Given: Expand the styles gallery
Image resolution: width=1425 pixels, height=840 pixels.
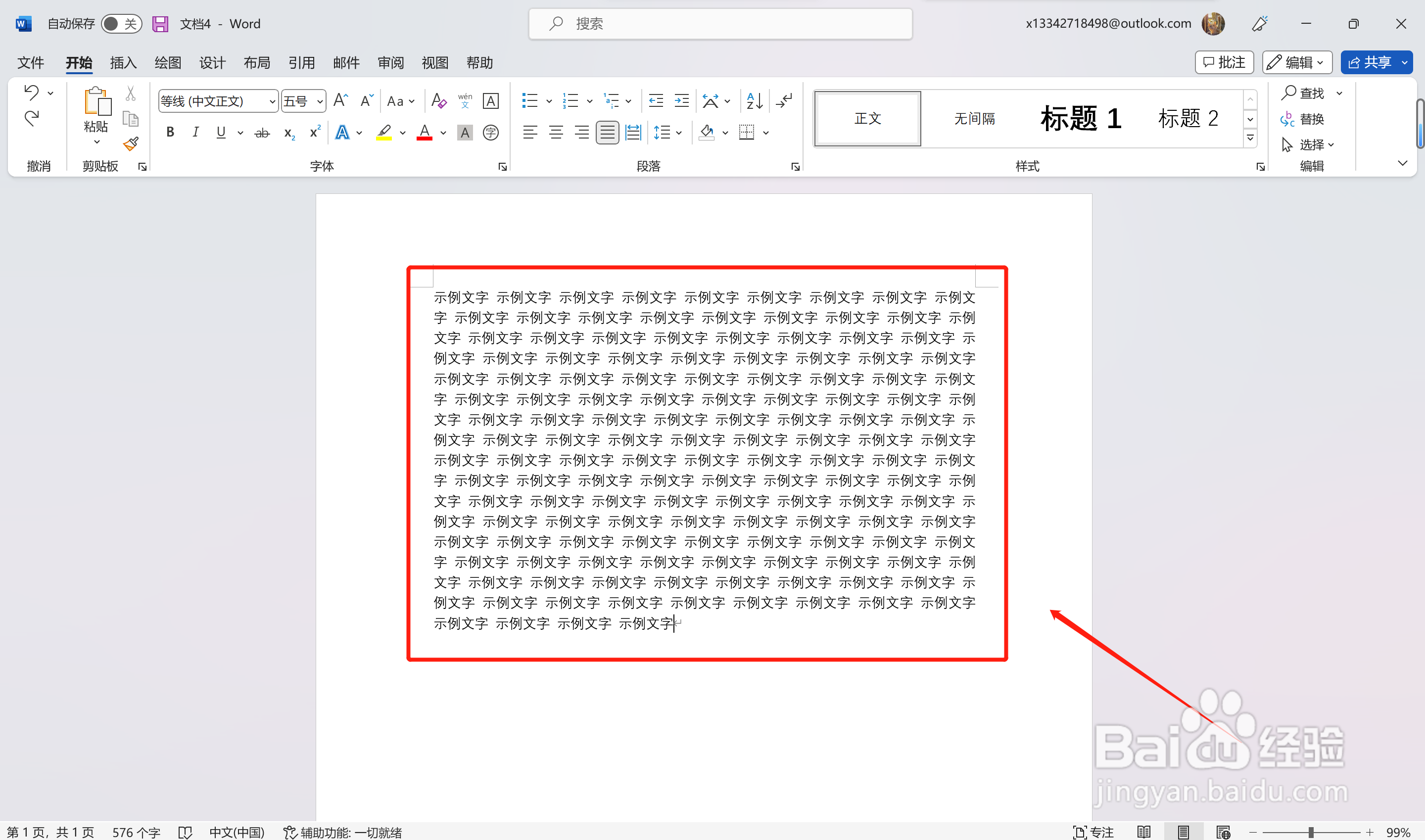Looking at the screenshot, I should coord(1250,138).
